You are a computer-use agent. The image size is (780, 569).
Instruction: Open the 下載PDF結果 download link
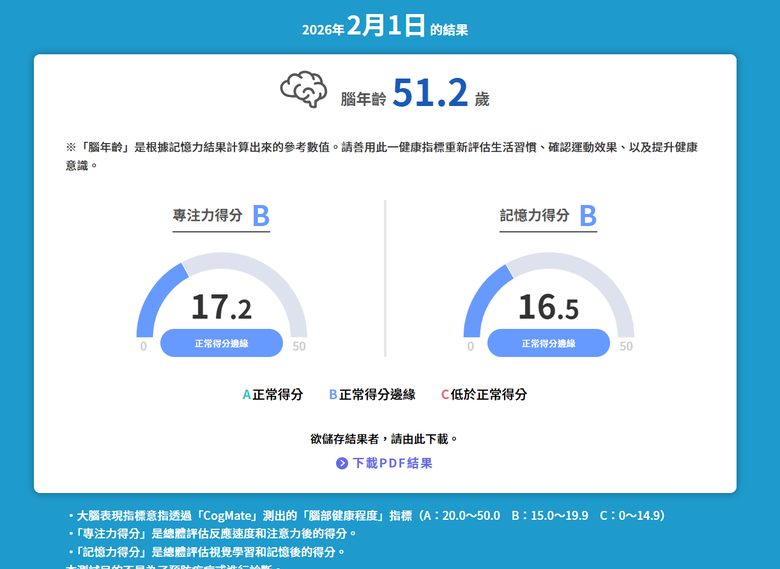[384, 463]
